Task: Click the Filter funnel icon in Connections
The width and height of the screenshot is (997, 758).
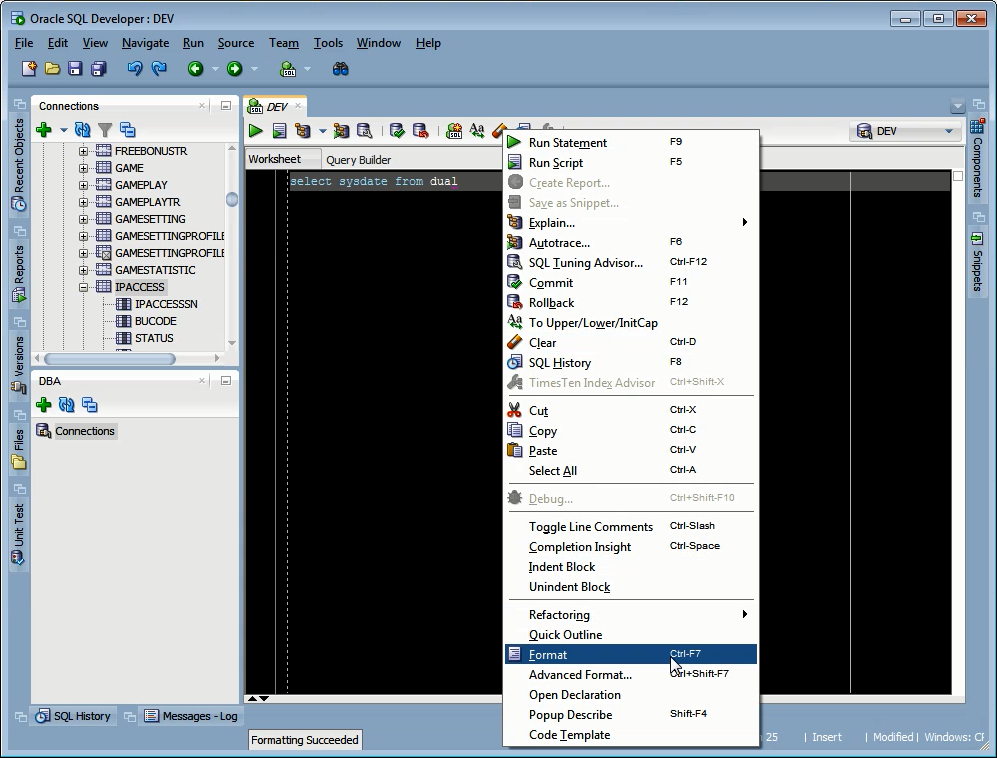Action: (x=105, y=130)
